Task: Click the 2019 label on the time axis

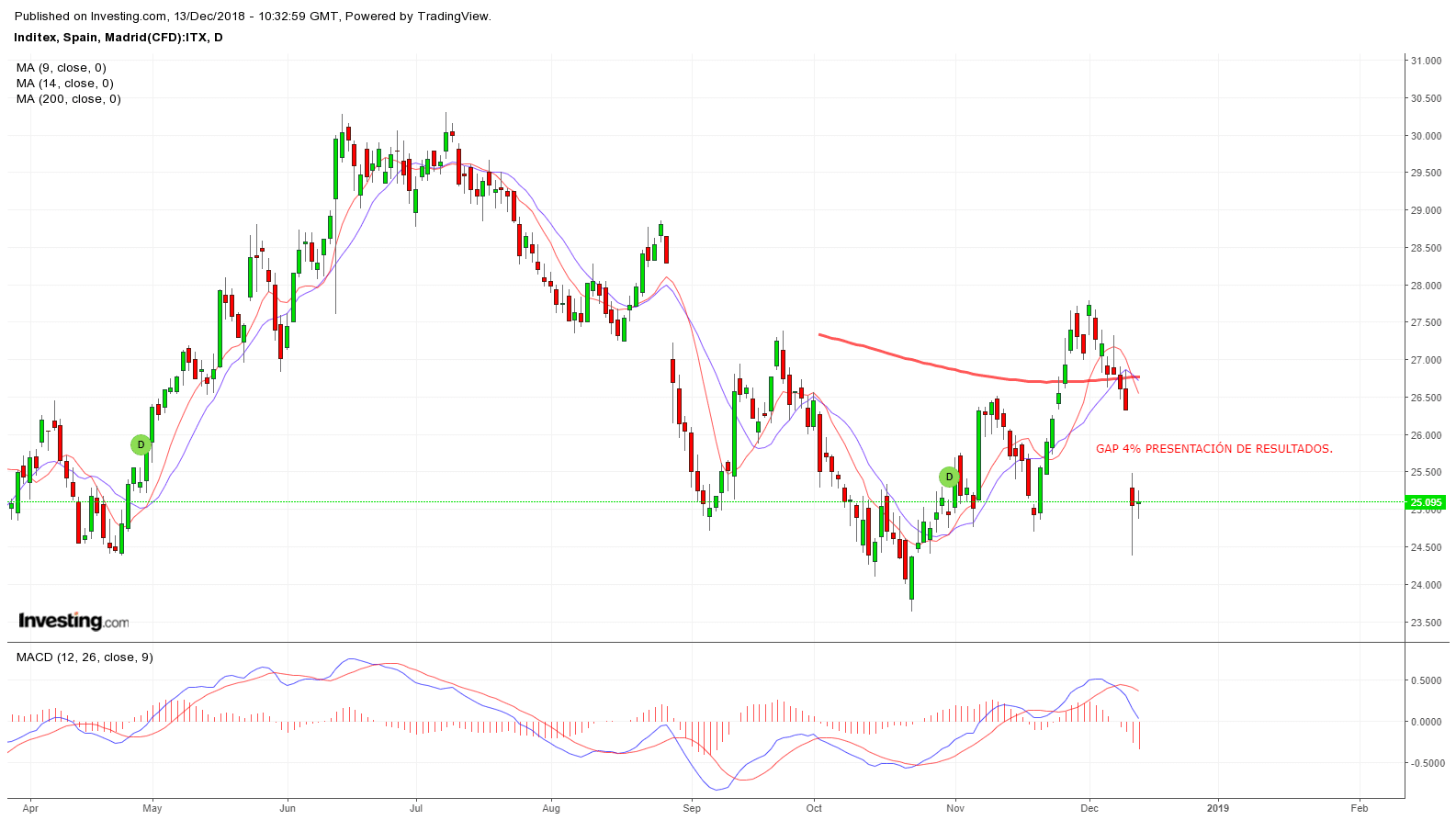Action: pyautogui.click(x=1217, y=808)
